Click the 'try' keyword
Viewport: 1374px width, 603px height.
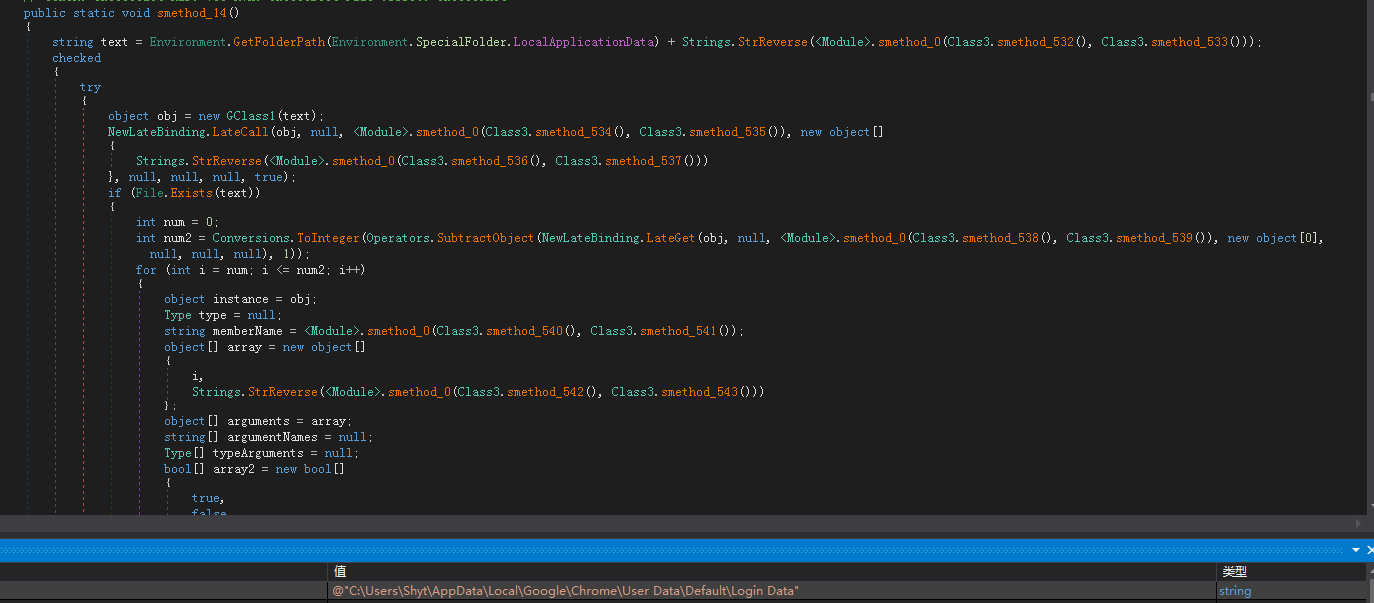(91, 87)
